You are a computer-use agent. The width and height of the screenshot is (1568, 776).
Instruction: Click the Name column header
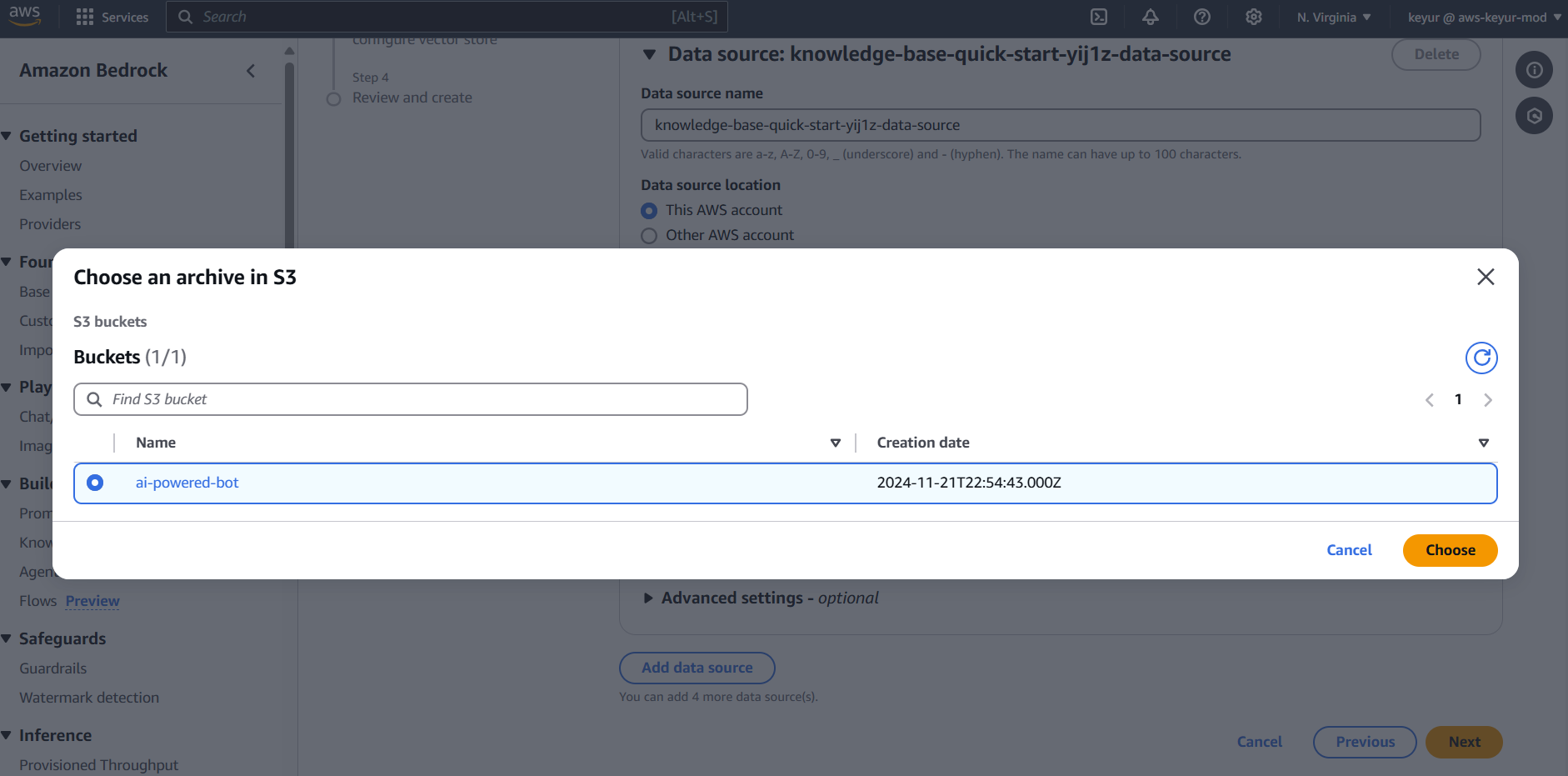click(x=156, y=443)
